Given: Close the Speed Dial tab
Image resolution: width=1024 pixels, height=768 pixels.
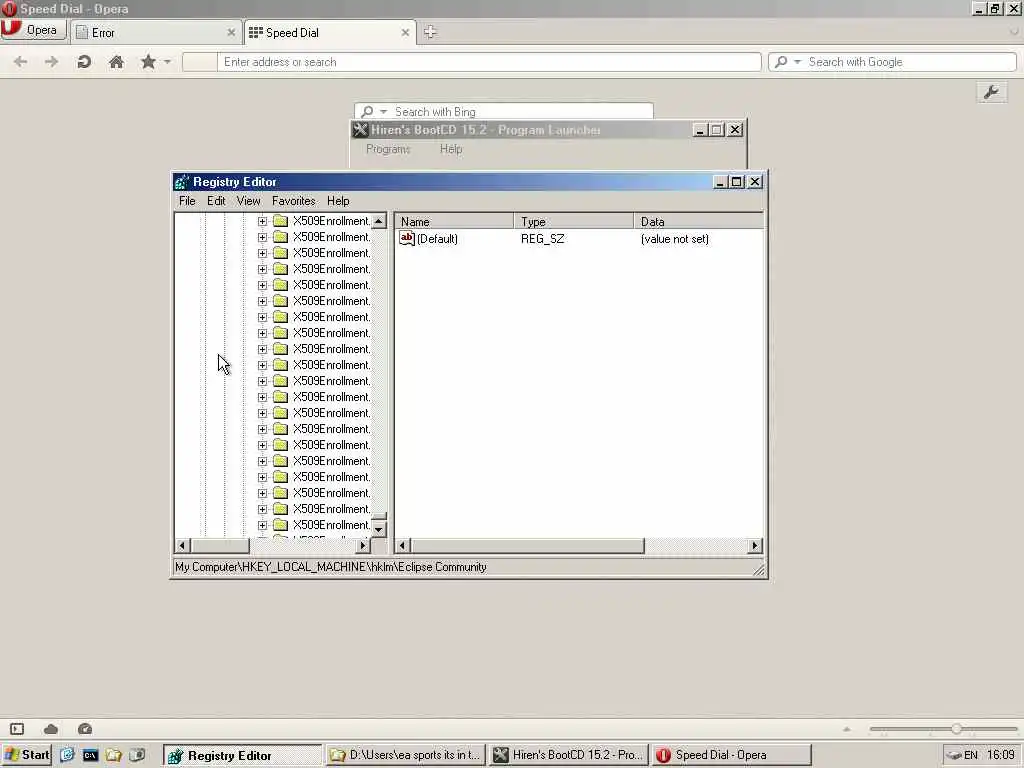Looking at the screenshot, I should pos(405,32).
